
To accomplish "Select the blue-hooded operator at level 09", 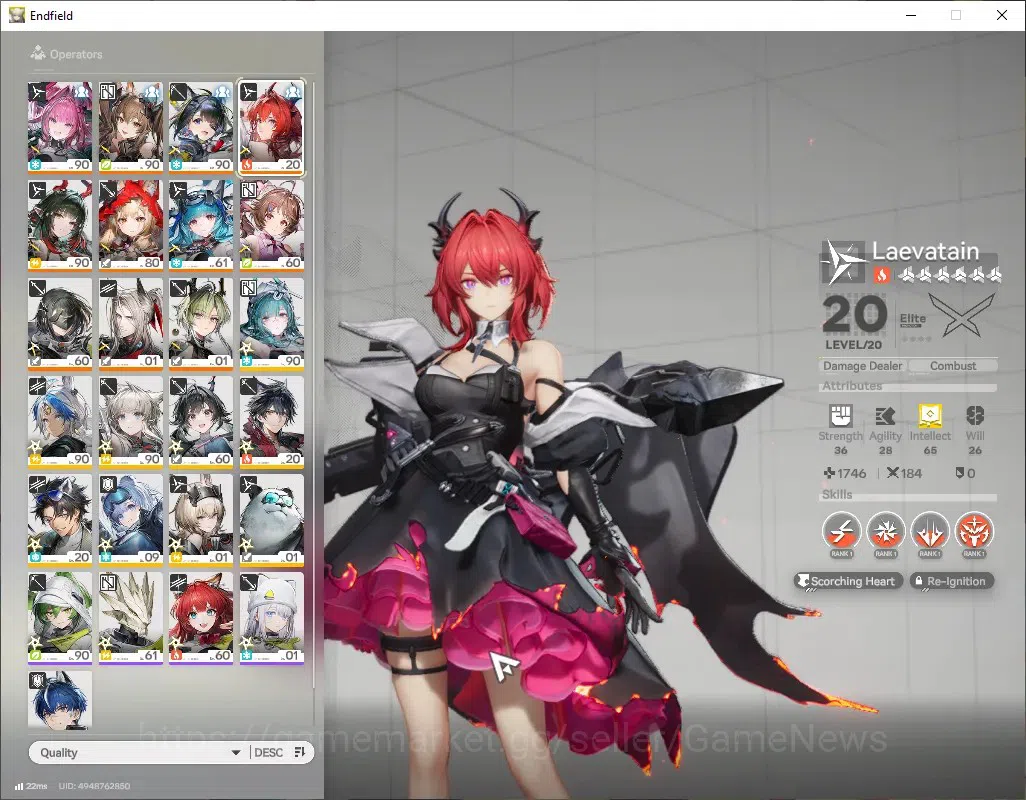I will [130, 519].
